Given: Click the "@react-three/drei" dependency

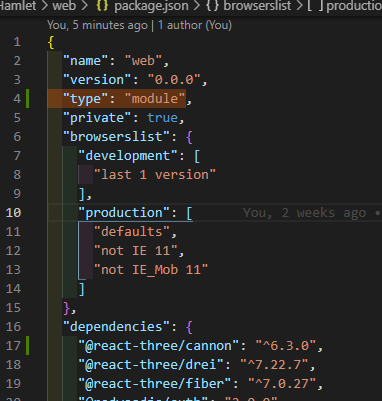Looking at the screenshot, I should click(151, 365).
